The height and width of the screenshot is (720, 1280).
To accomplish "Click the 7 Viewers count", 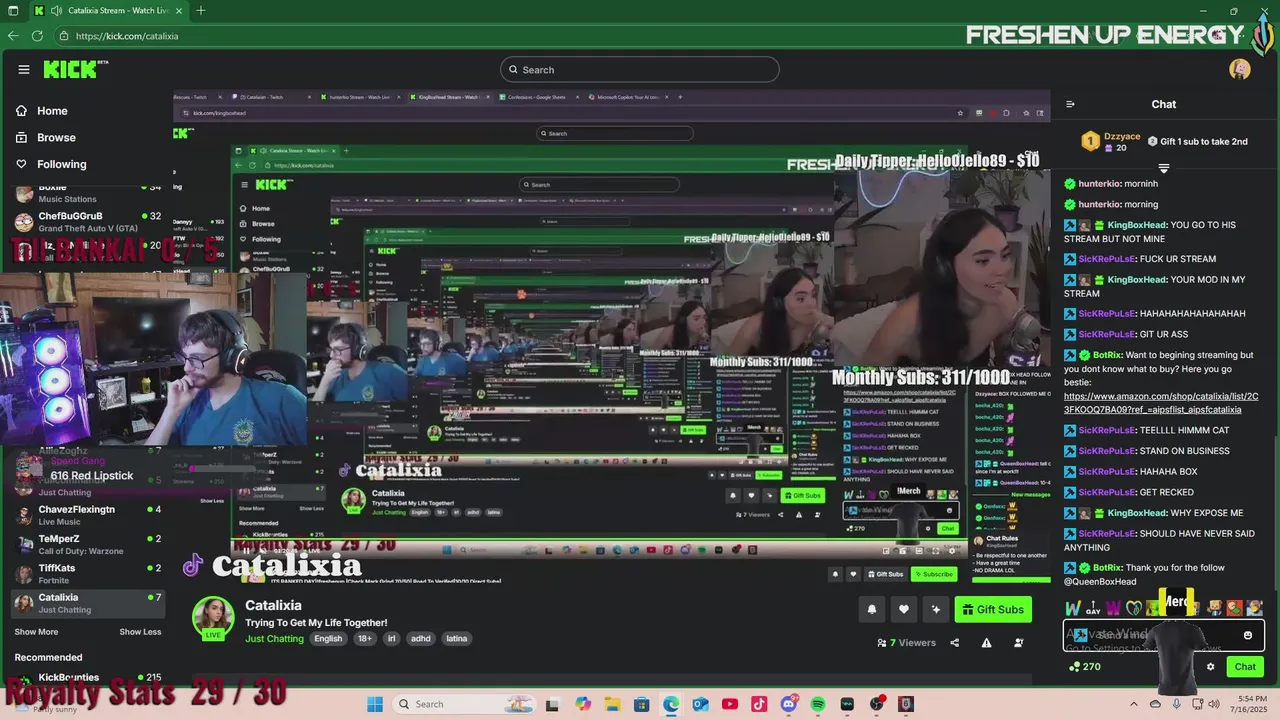I will 906,643.
